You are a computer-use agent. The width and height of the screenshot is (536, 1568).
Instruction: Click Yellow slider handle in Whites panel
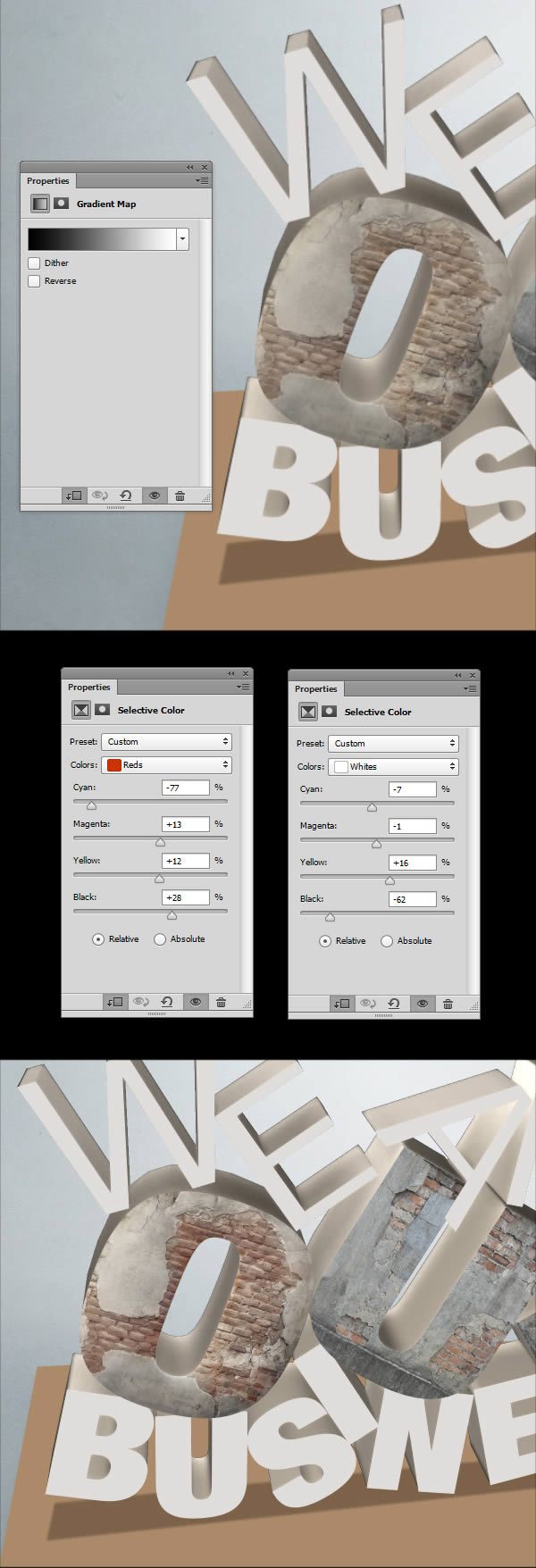(389, 880)
